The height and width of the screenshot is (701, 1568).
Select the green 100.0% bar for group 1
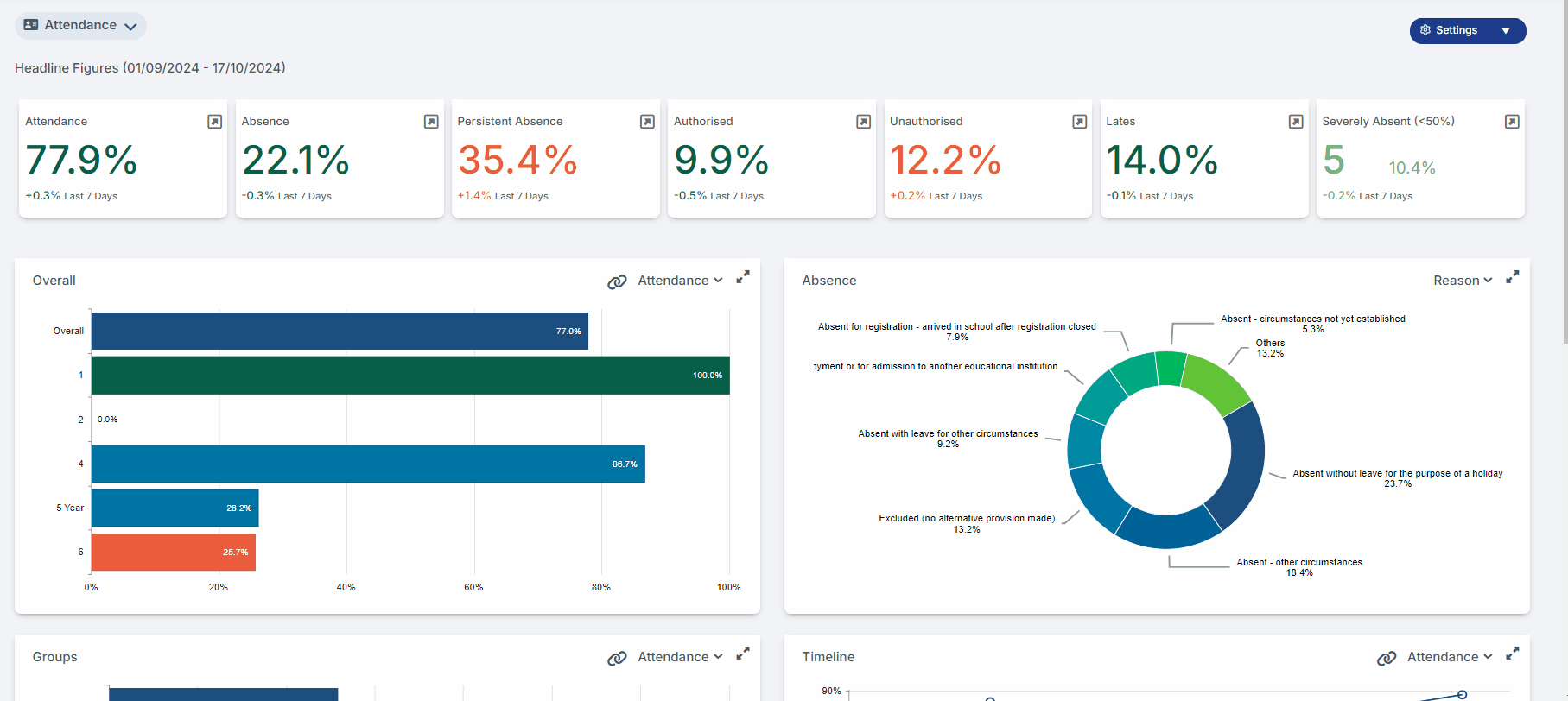(410, 376)
